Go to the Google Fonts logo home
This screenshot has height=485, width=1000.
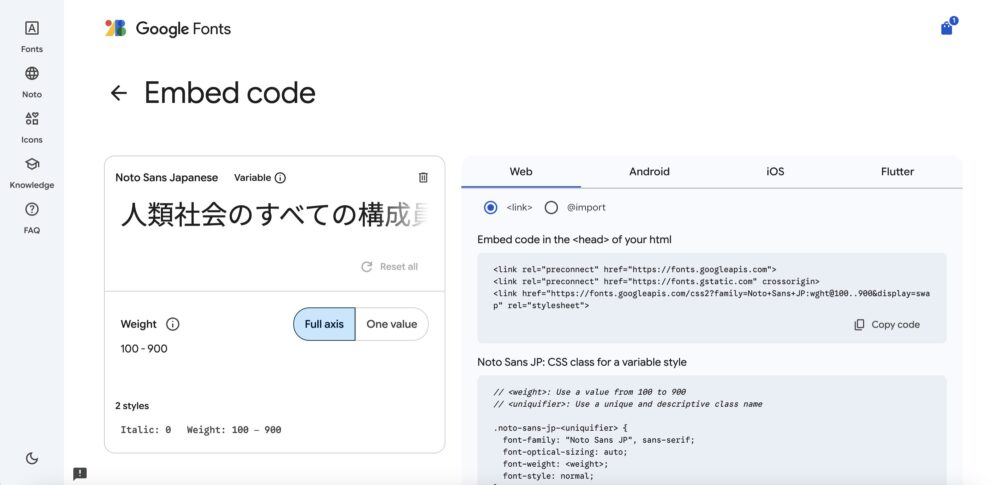(168, 29)
